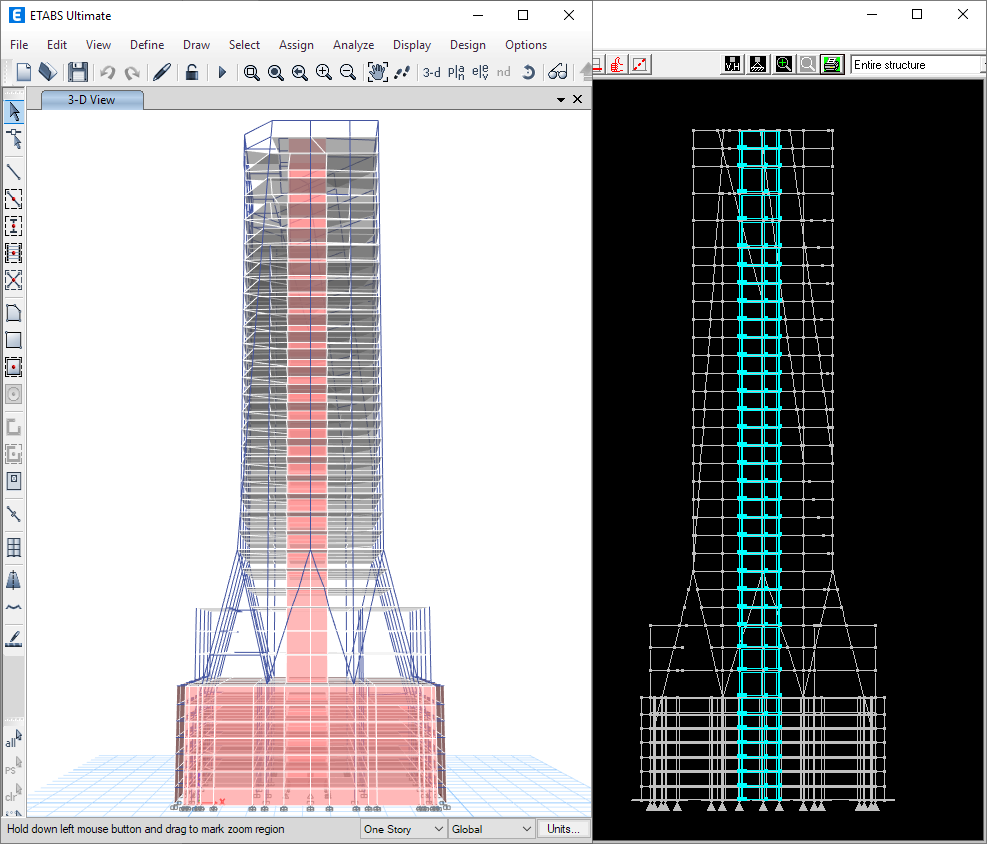987x844 pixels.
Task: Open a saved model file
Action: tap(50, 72)
